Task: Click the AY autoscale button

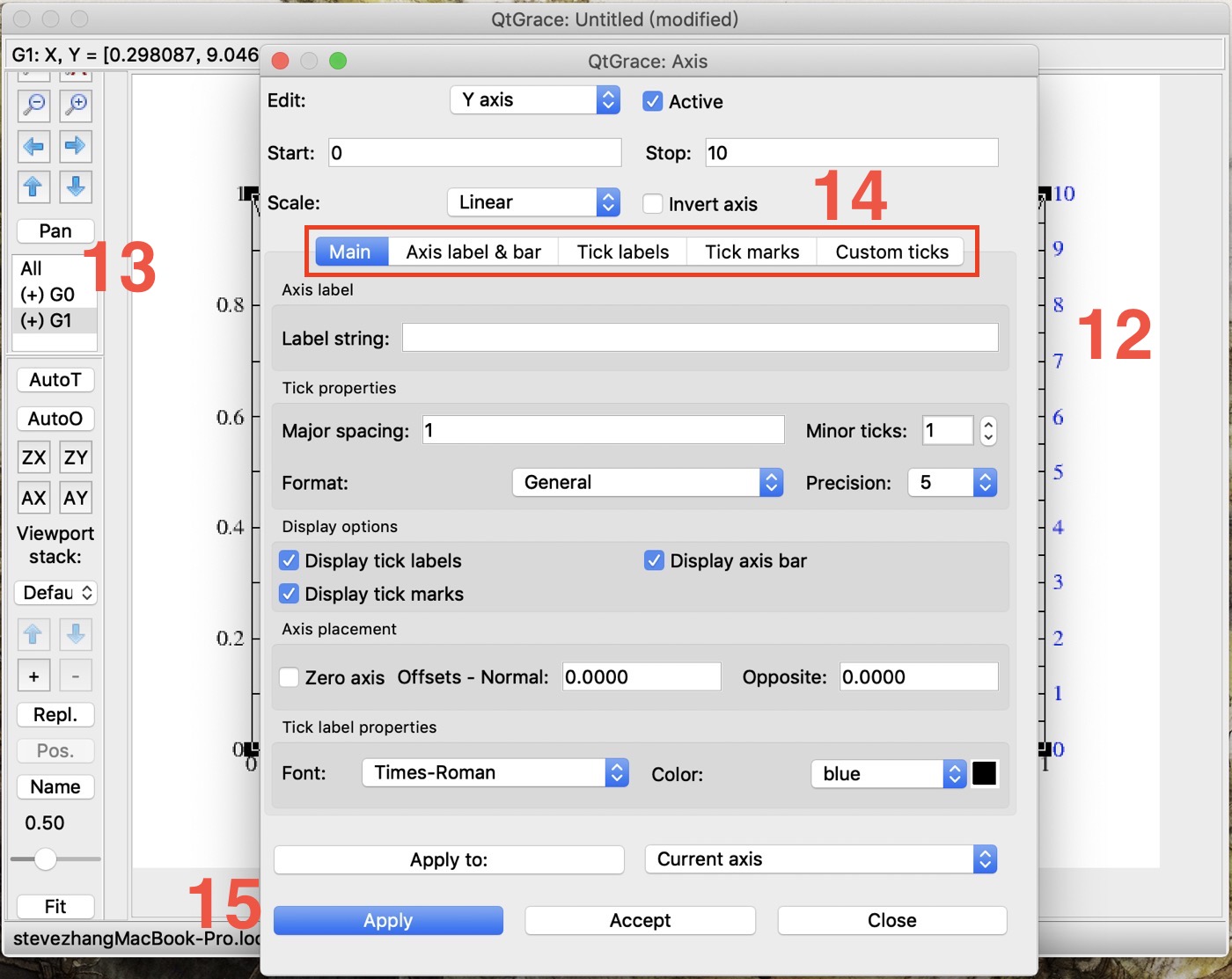Action: coord(76,498)
